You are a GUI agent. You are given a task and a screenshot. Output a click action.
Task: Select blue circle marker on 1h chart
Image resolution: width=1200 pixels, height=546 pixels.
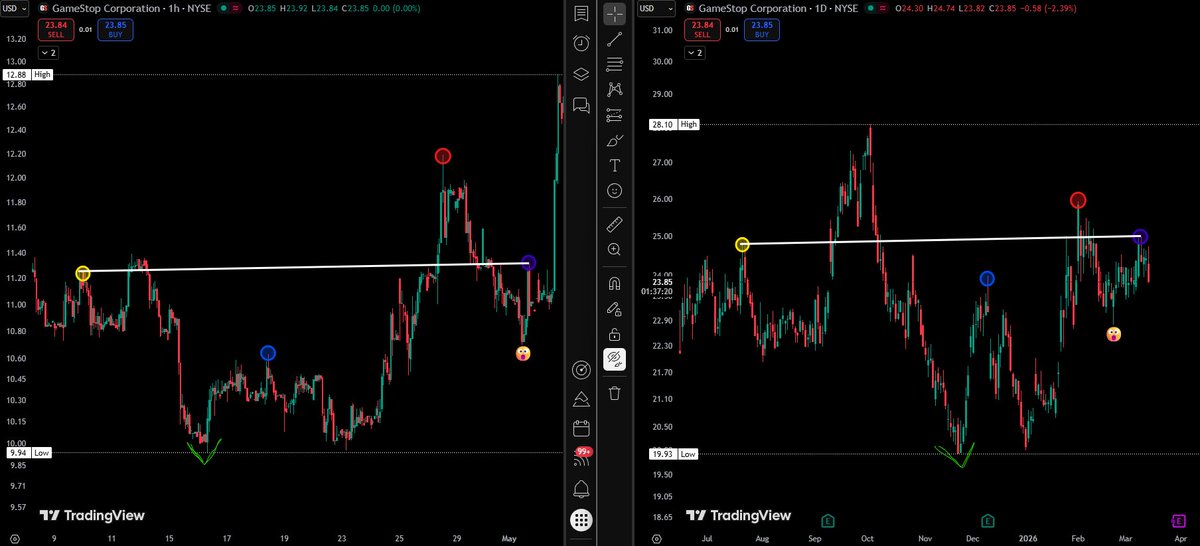[x=267, y=353]
